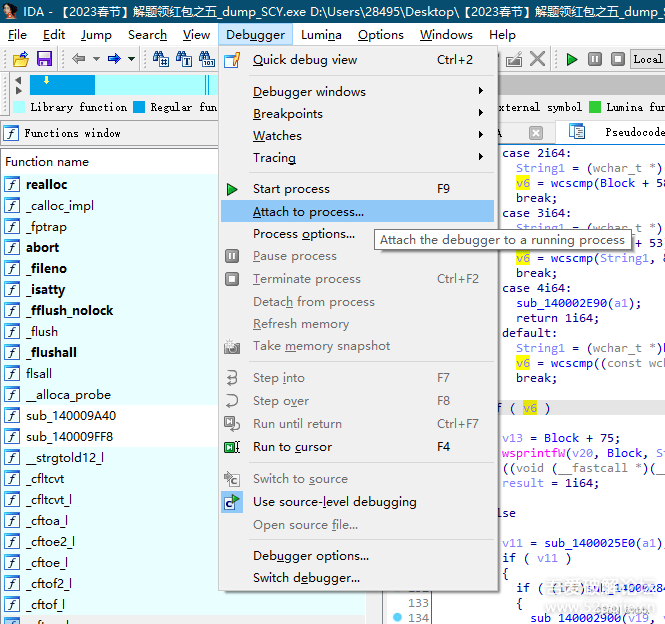Start the process with the green play button
665x624 pixels.
(572, 59)
